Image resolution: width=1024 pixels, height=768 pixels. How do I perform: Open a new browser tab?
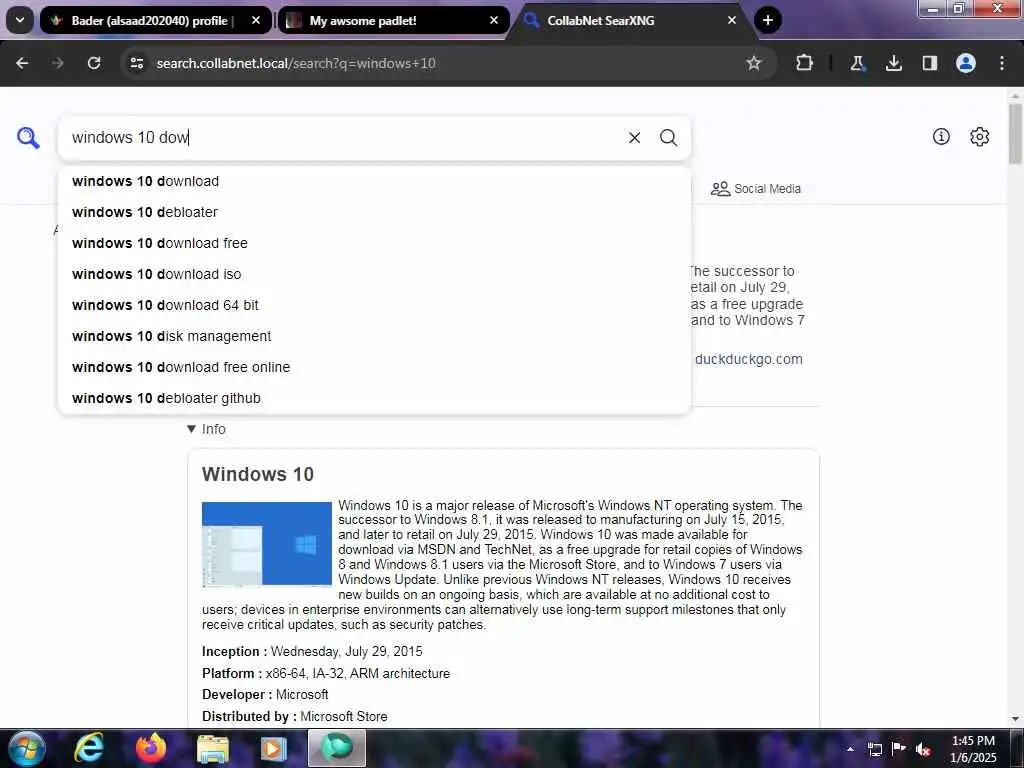(768, 20)
